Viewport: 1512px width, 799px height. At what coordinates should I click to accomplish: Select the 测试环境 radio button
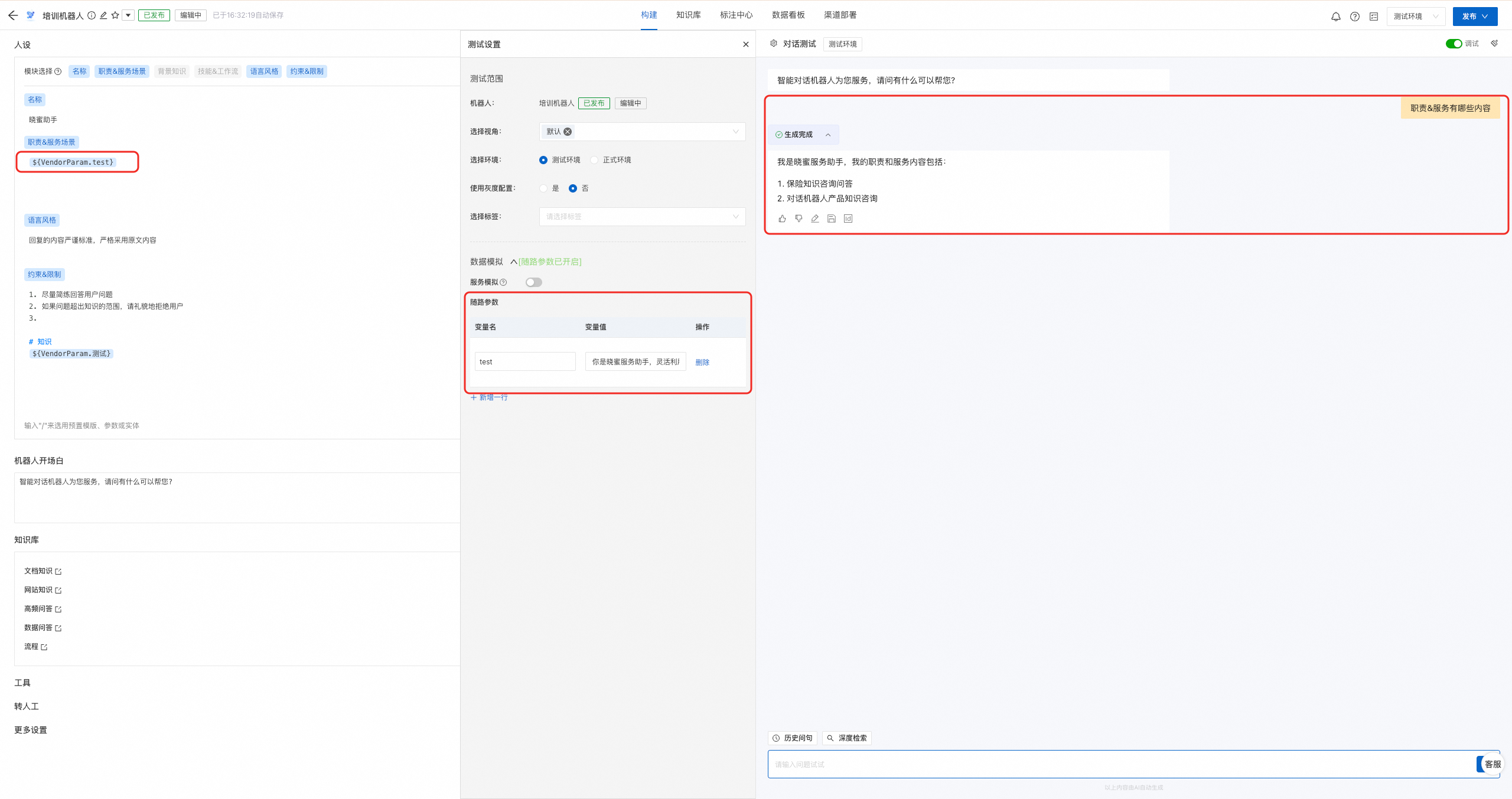point(543,160)
